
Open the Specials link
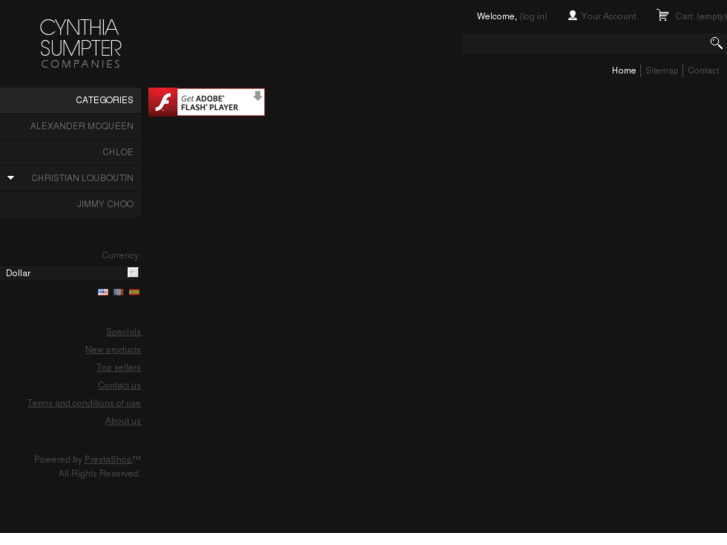pyautogui.click(x=123, y=332)
